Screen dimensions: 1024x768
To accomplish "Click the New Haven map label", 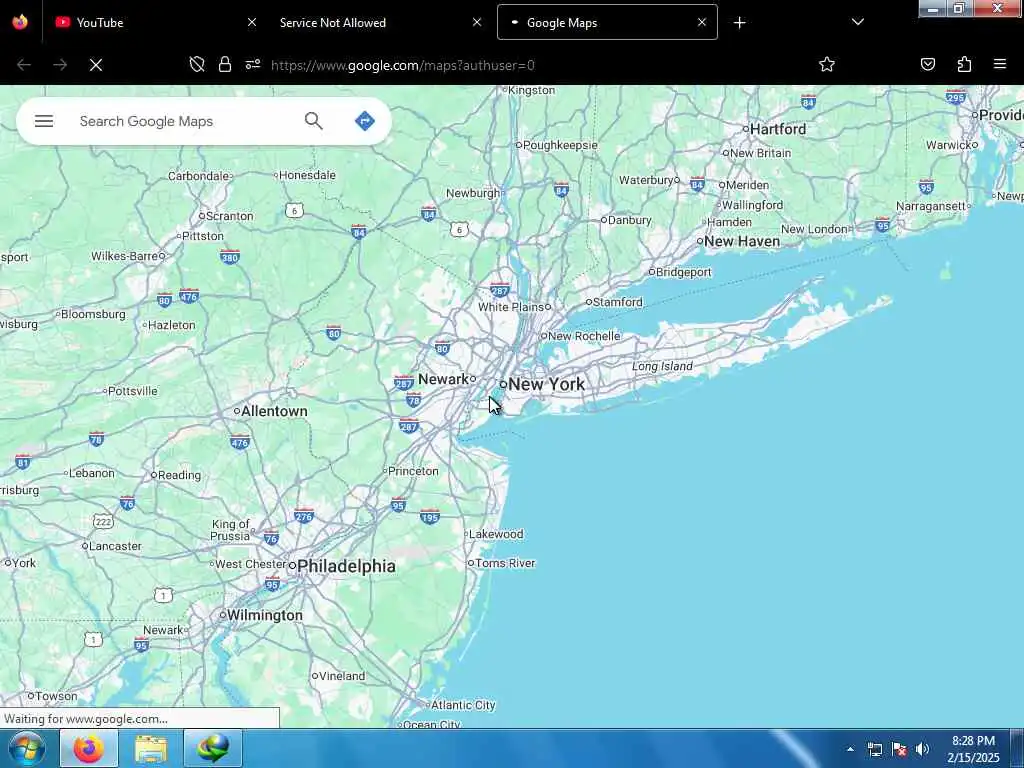I will tap(742, 242).
